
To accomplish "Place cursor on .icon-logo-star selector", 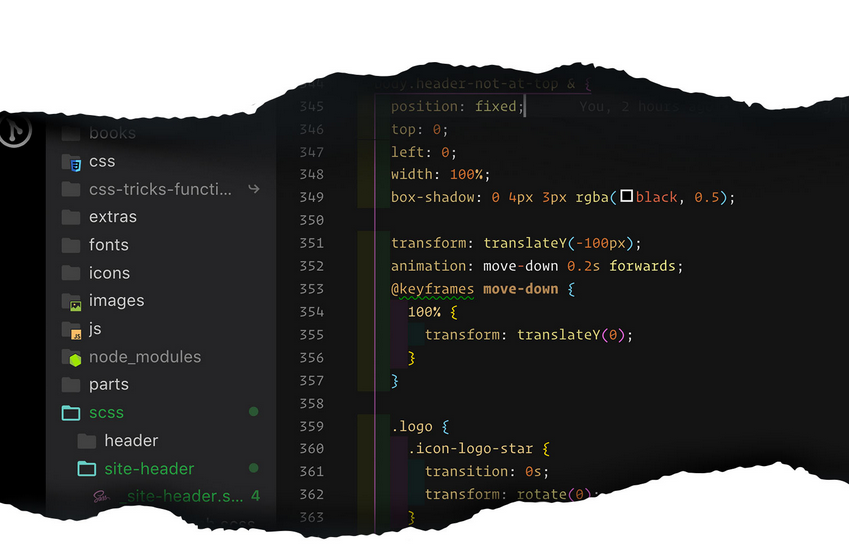I will 478,449.
